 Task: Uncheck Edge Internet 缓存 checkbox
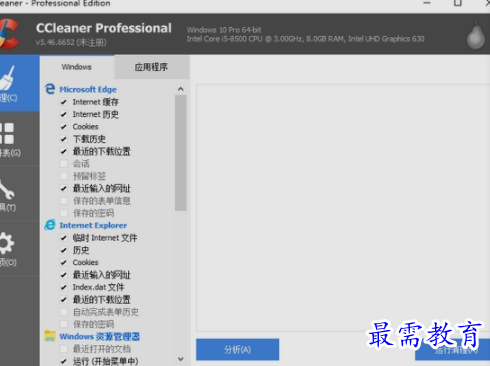pos(64,102)
